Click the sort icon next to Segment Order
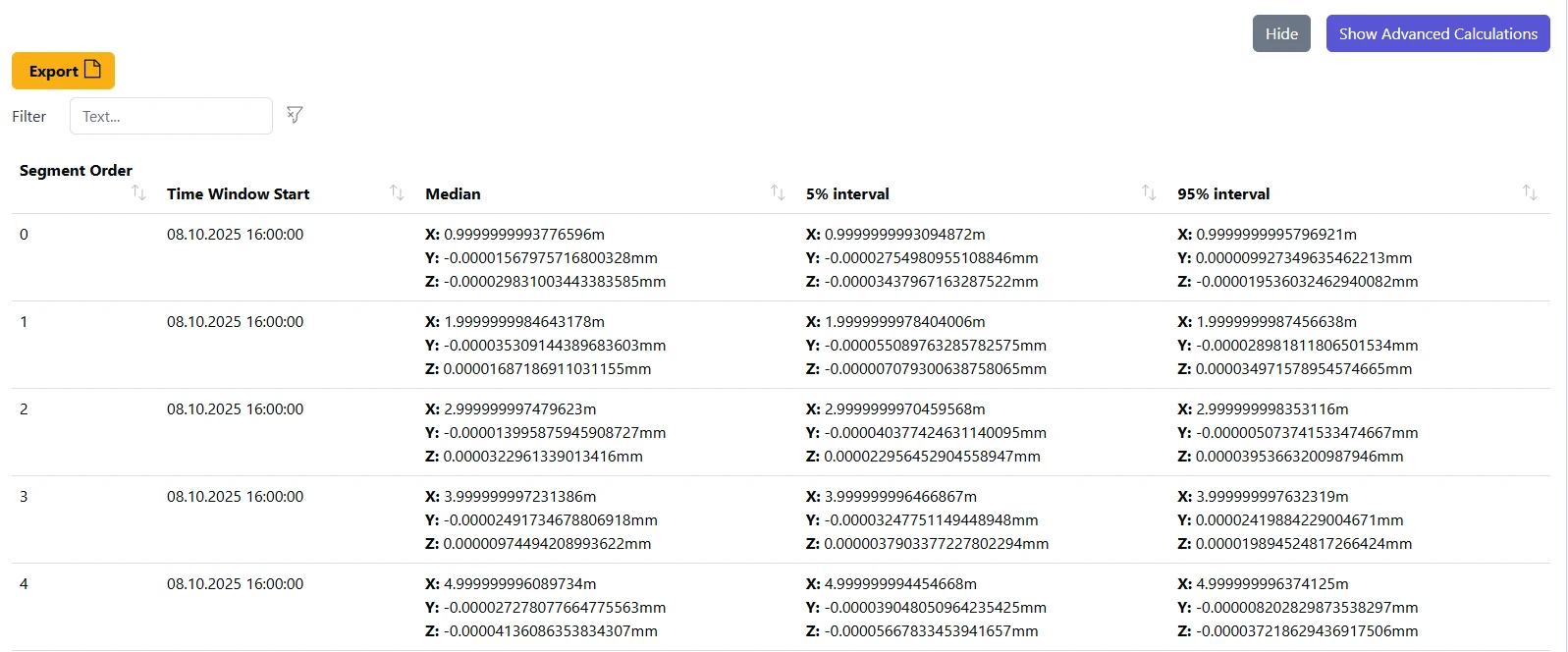1568x652 pixels. [x=138, y=192]
